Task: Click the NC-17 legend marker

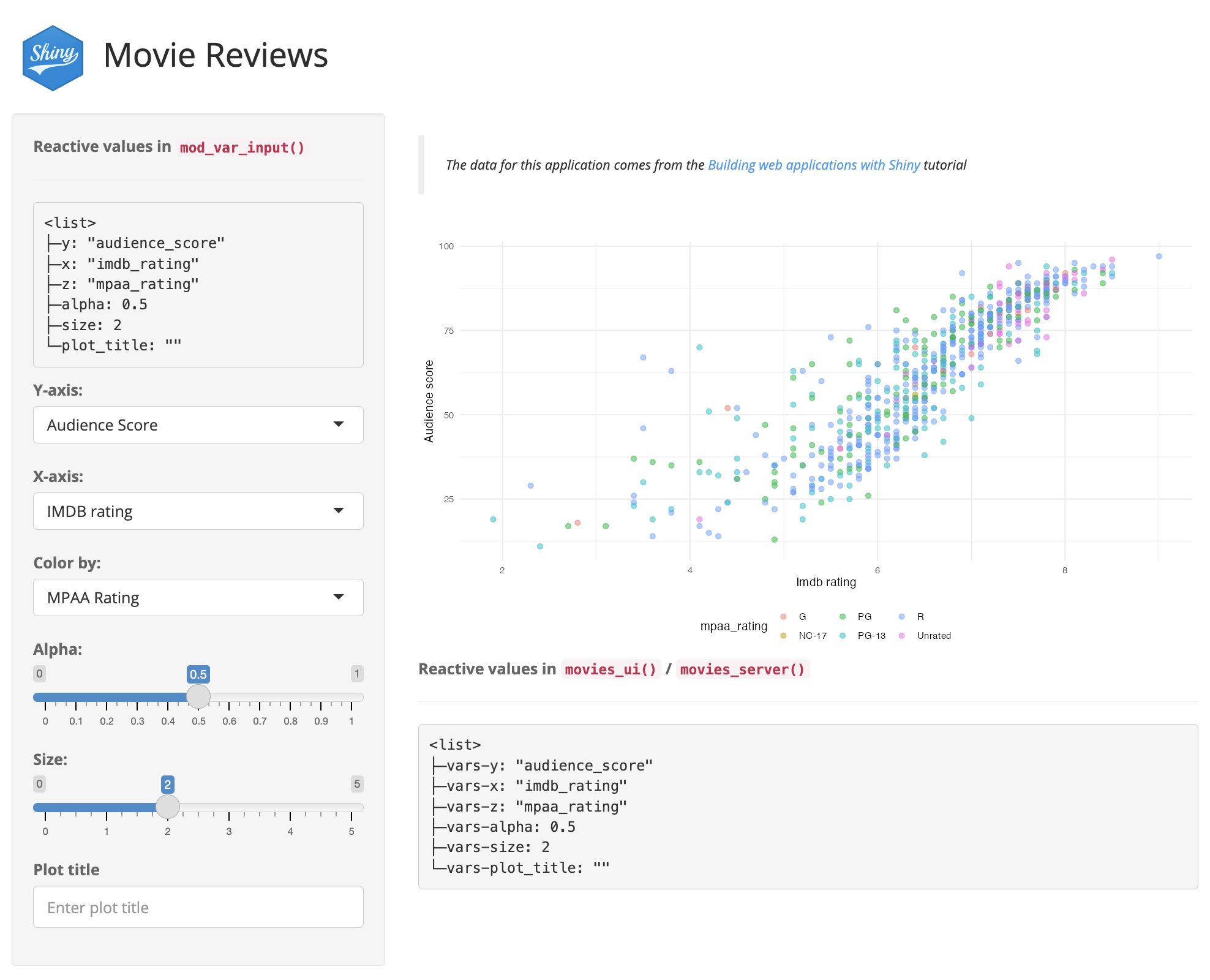Action: 783,635
